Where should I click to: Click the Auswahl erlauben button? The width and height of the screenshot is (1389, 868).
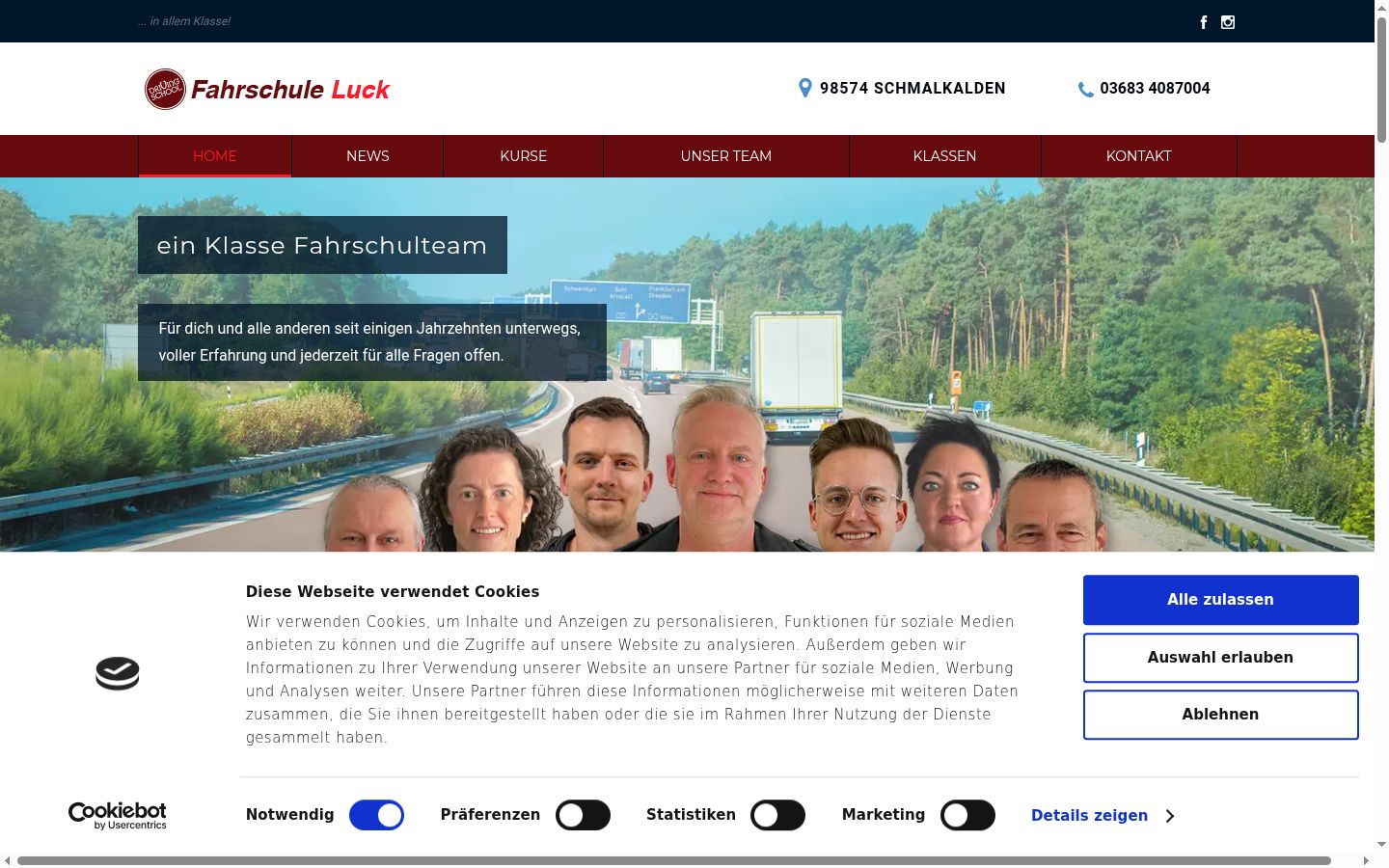pos(1221,658)
